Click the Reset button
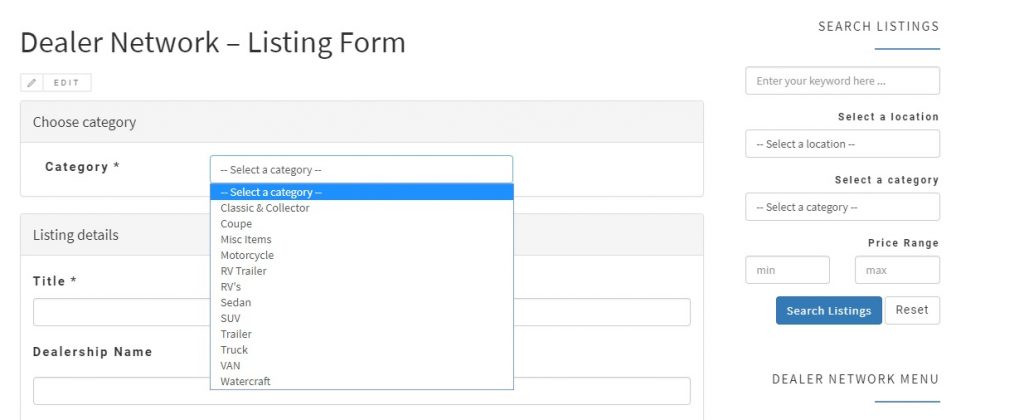 912,310
